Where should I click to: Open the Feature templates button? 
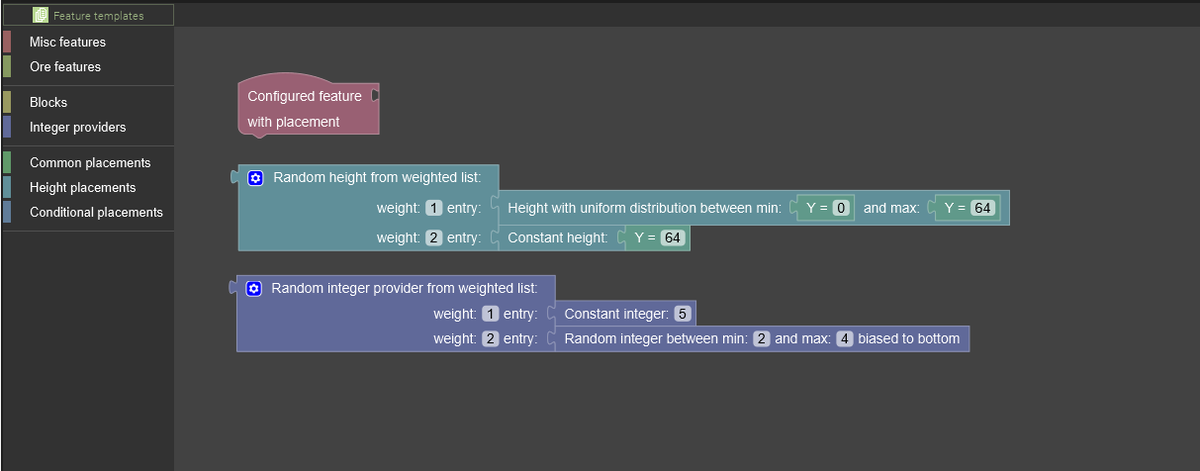click(88, 15)
